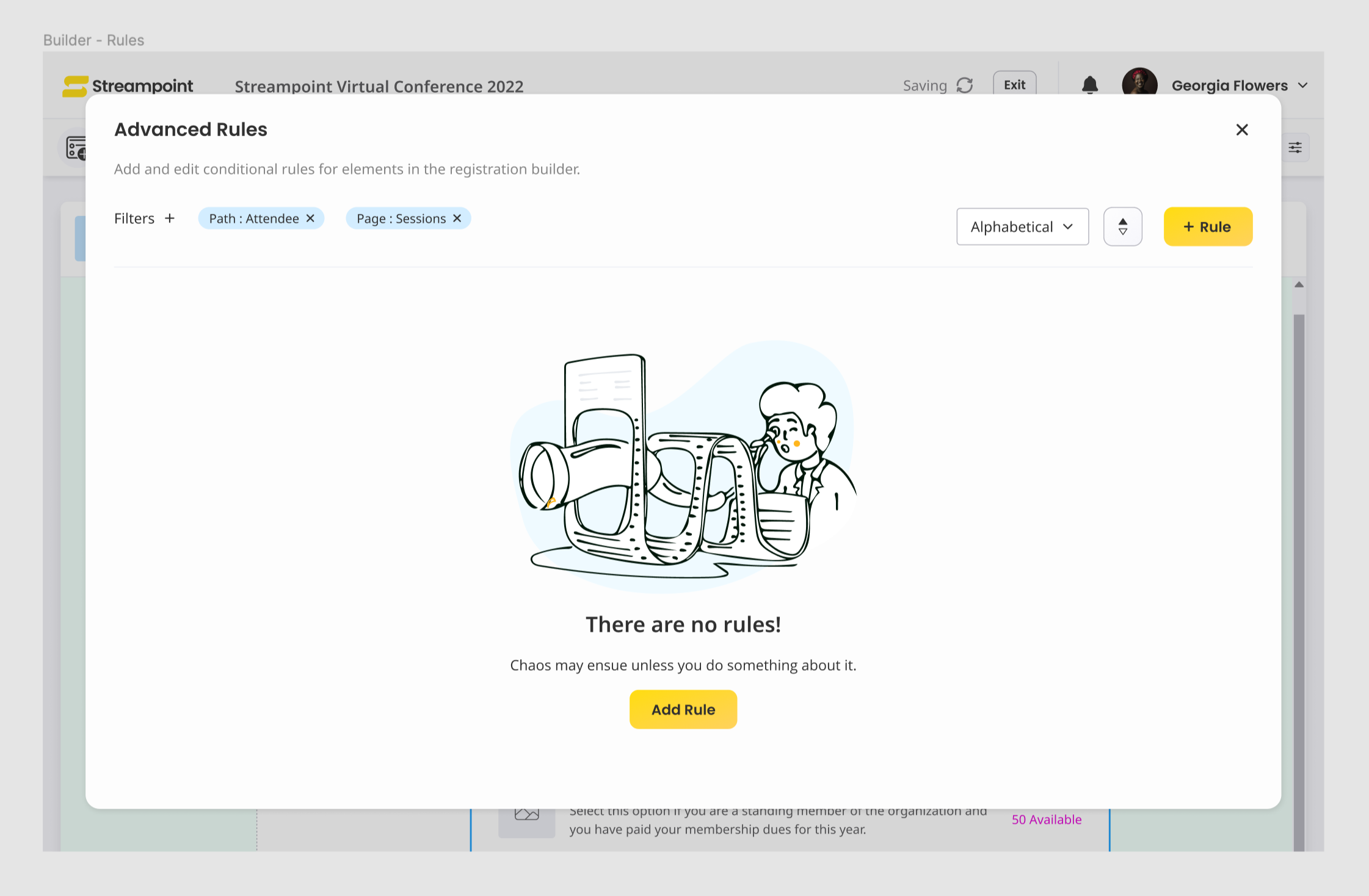Remove the Path : Attendee filter chip
The height and width of the screenshot is (896, 1369).
310,219
